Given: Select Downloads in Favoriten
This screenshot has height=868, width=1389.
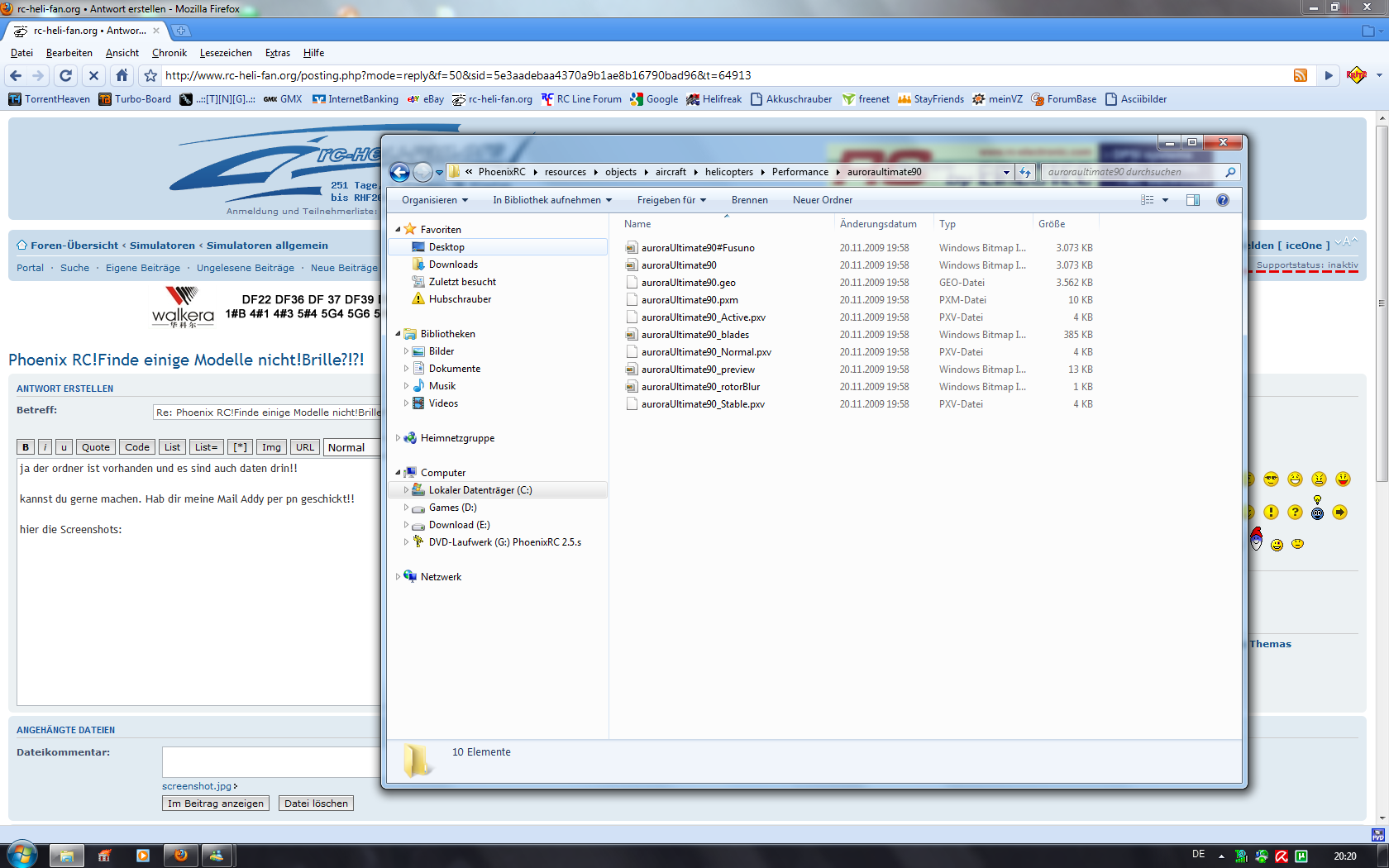Looking at the screenshot, I should click(x=453, y=265).
